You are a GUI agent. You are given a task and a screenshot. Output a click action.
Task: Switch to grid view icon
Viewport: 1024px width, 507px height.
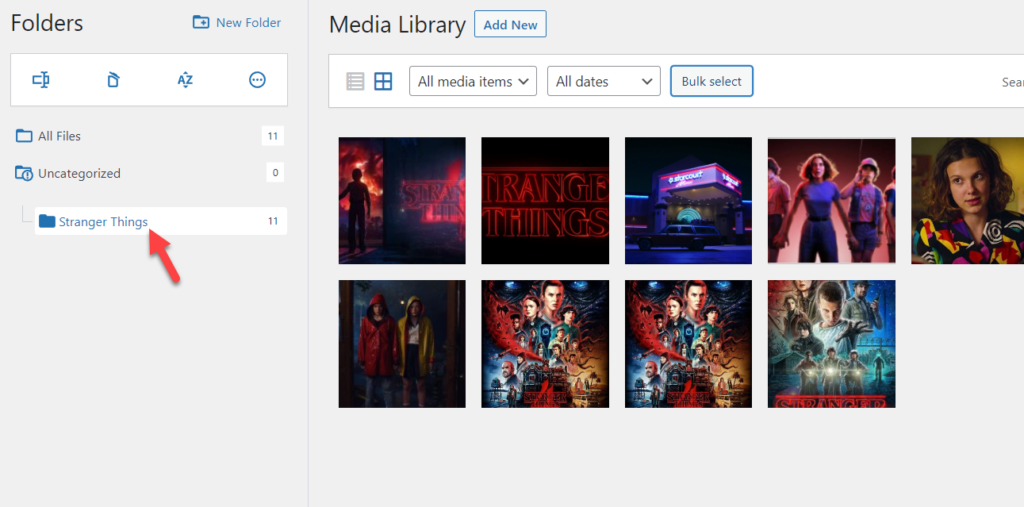[383, 82]
